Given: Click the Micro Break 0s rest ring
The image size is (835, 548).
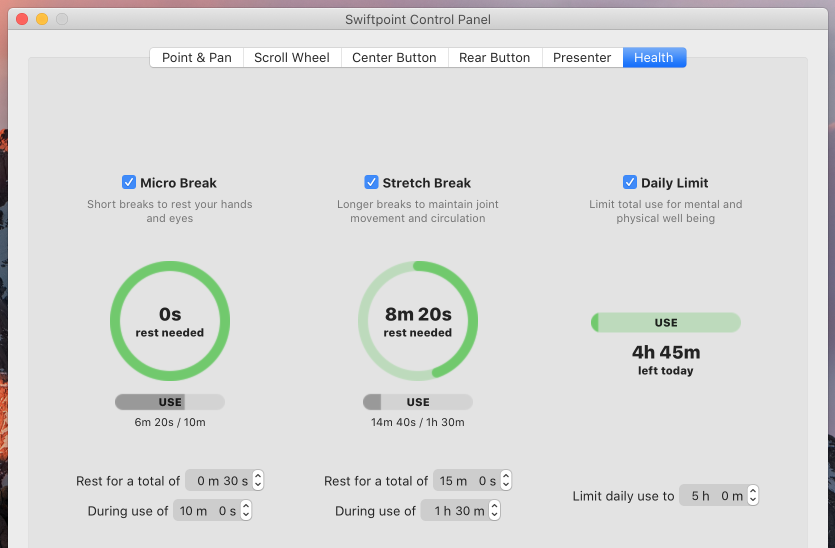Looking at the screenshot, I should click(170, 321).
